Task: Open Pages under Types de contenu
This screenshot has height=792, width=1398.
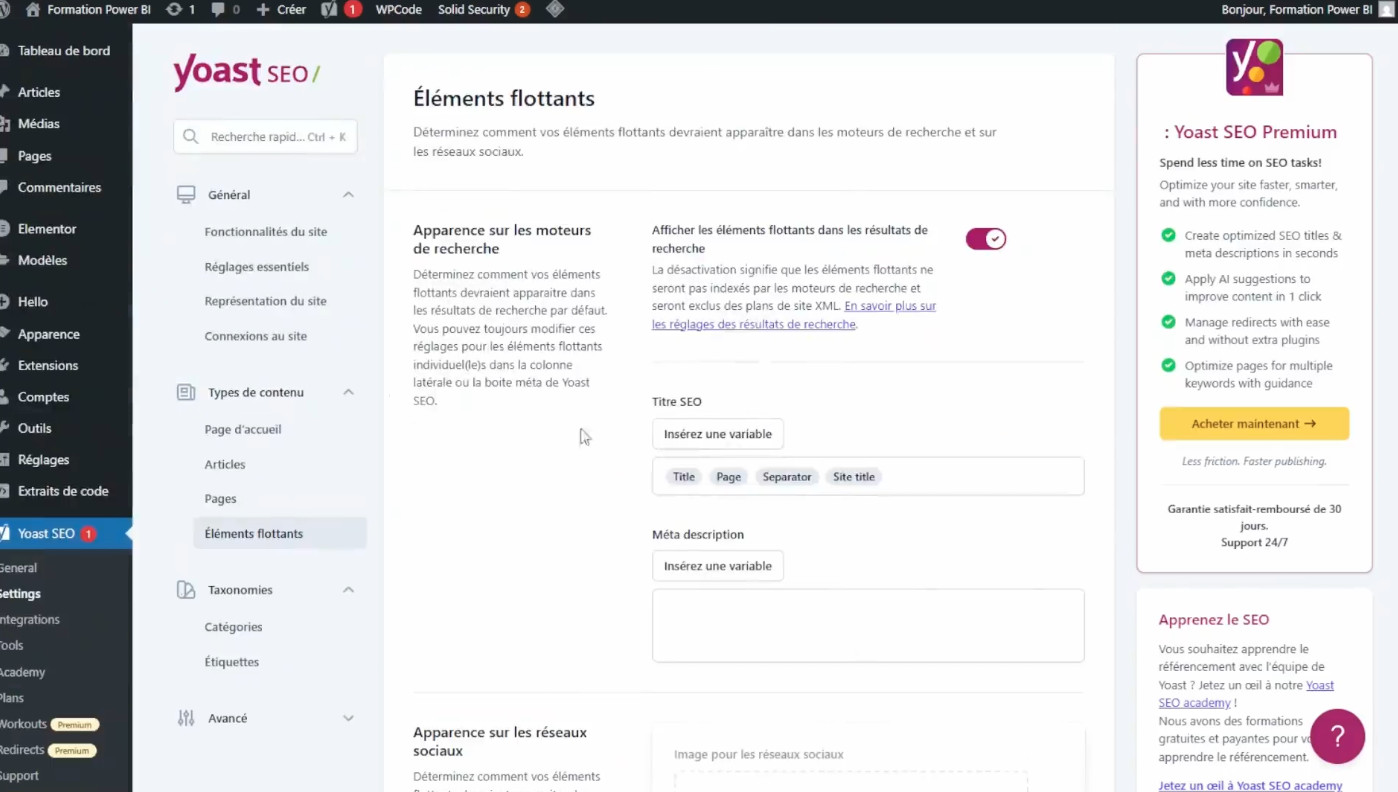Action: tap(221, 499)
